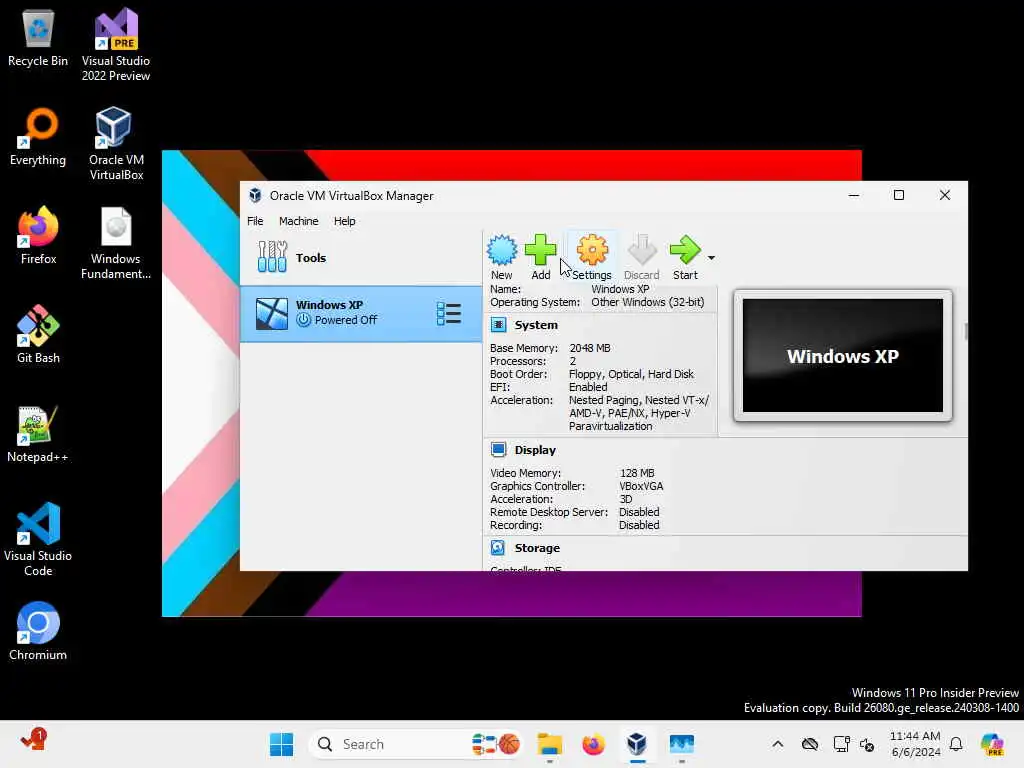The height and width of the screenshot is (768, 1024).
Task: Open the Recycle Bin desktop icon
Action: click(x=38, y=38)
